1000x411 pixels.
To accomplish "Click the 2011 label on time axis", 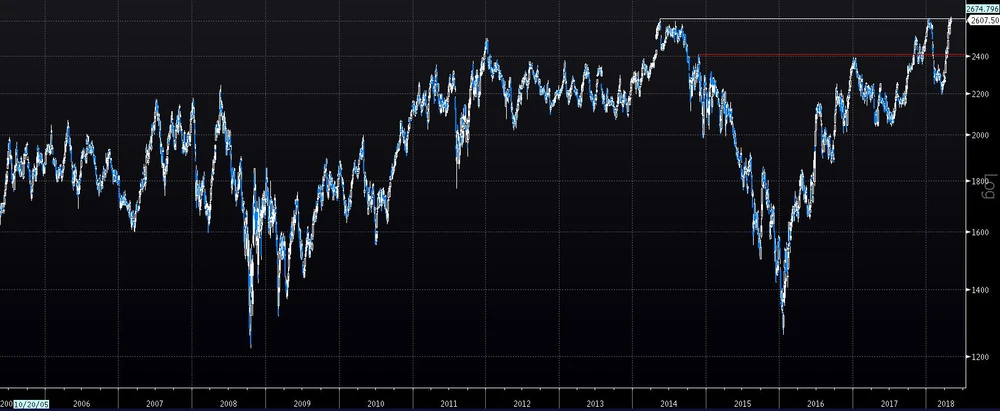I will (449, 404).
